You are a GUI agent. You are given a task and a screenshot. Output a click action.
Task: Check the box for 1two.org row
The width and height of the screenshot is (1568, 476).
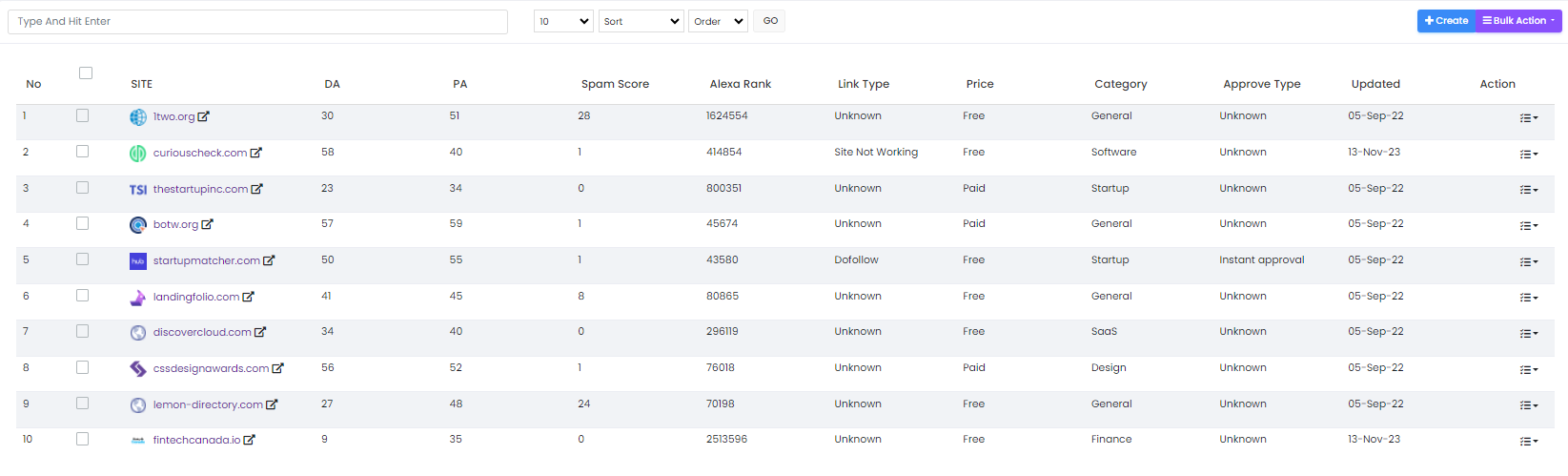click(82, 115)
